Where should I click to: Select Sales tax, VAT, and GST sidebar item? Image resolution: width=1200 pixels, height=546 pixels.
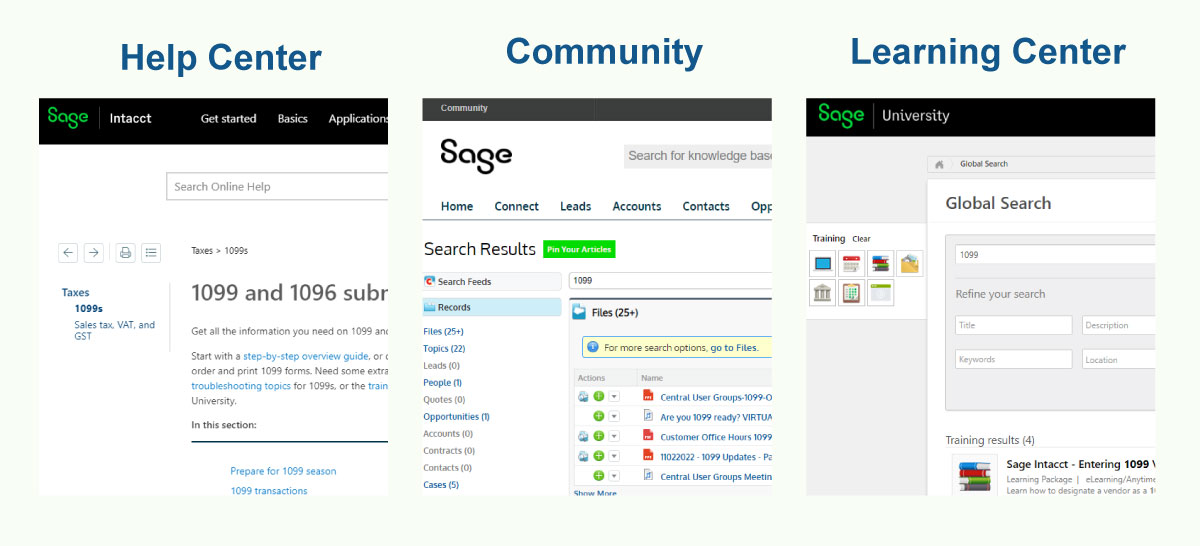click(x=115, y=330)
